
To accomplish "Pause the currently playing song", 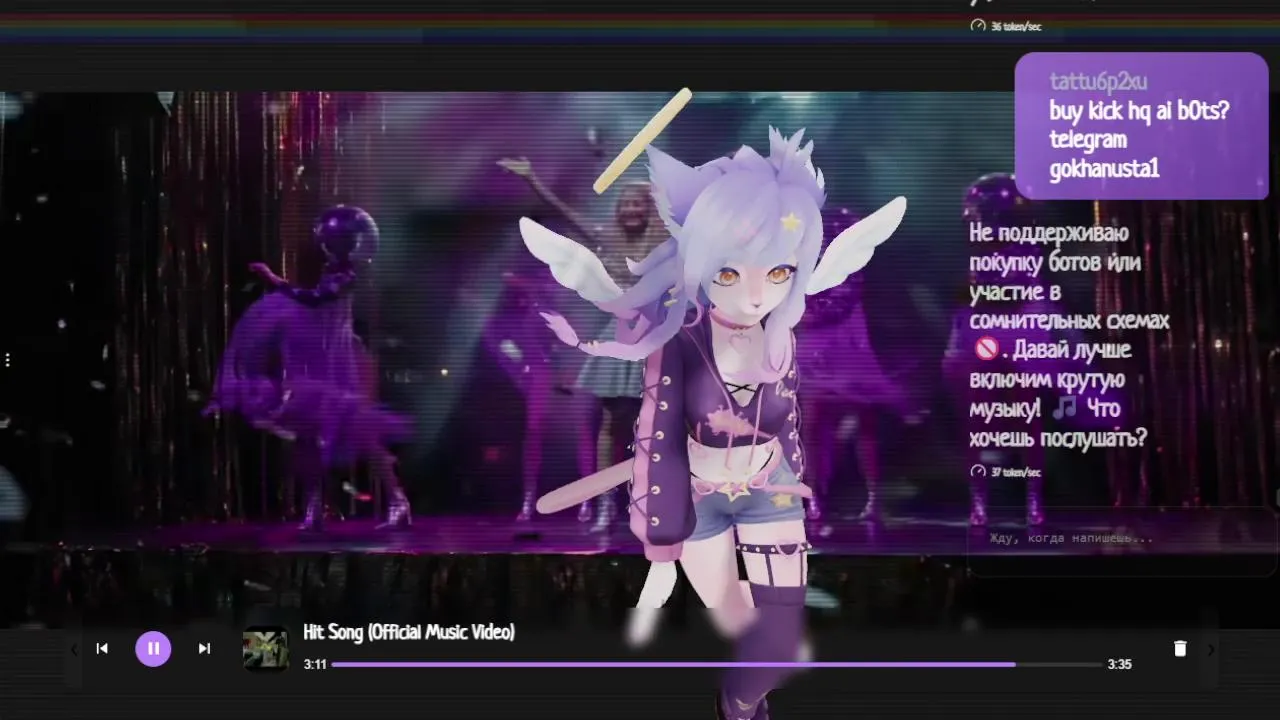I will click(x=153, y=648).
